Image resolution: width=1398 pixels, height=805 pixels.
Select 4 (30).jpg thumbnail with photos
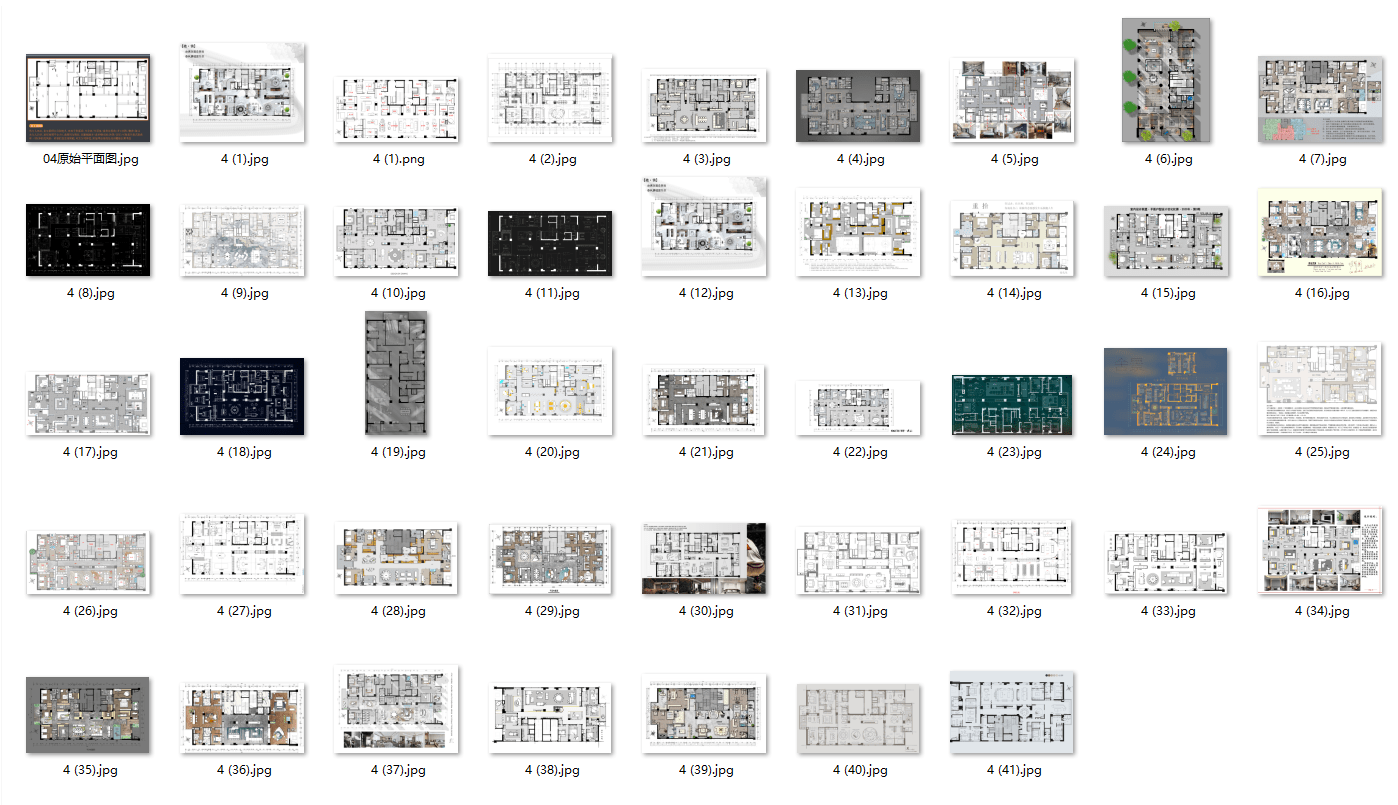click(704, 558)
